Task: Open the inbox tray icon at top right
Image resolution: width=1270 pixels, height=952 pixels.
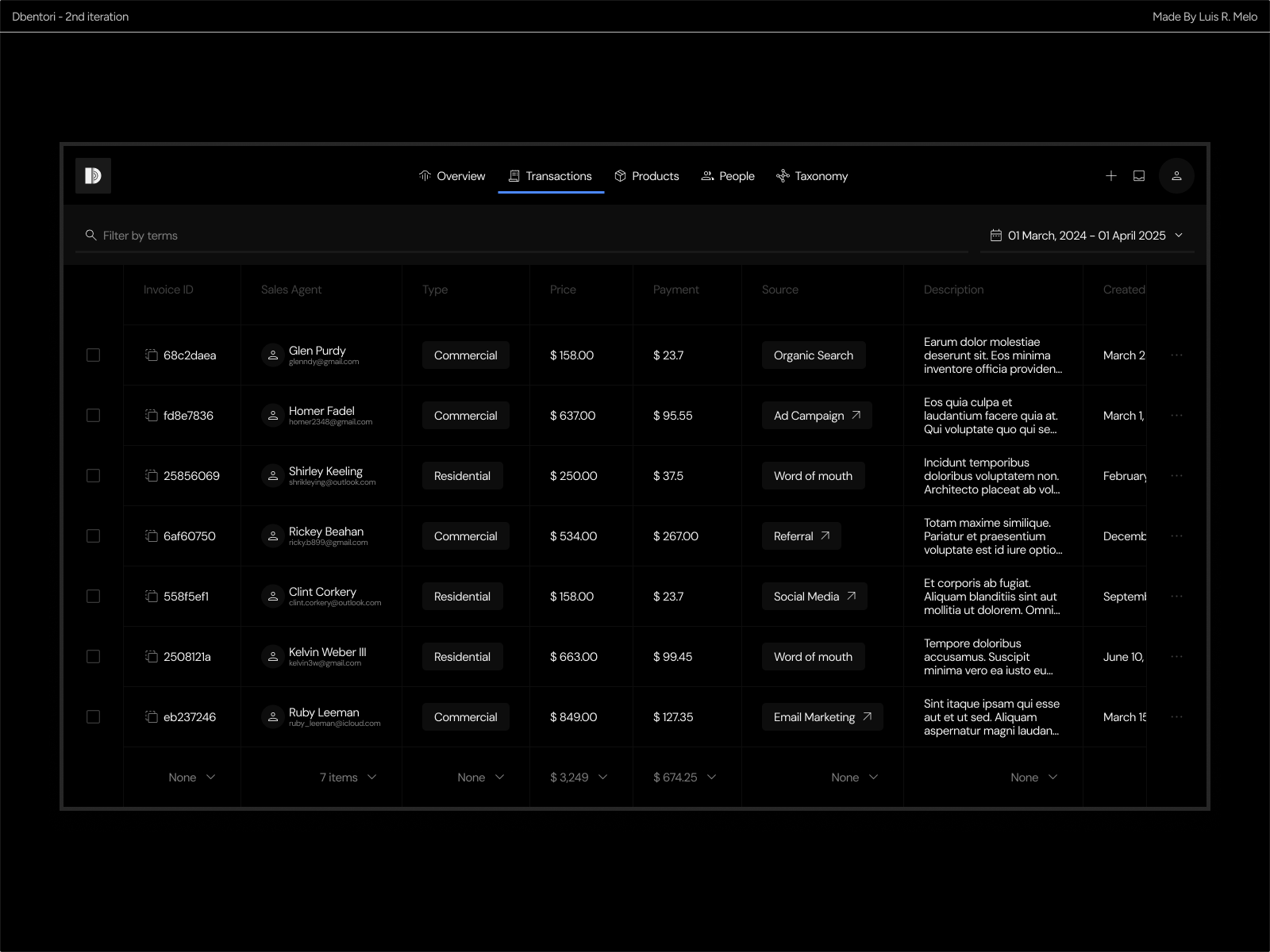Action: [x=1140, y=175]
